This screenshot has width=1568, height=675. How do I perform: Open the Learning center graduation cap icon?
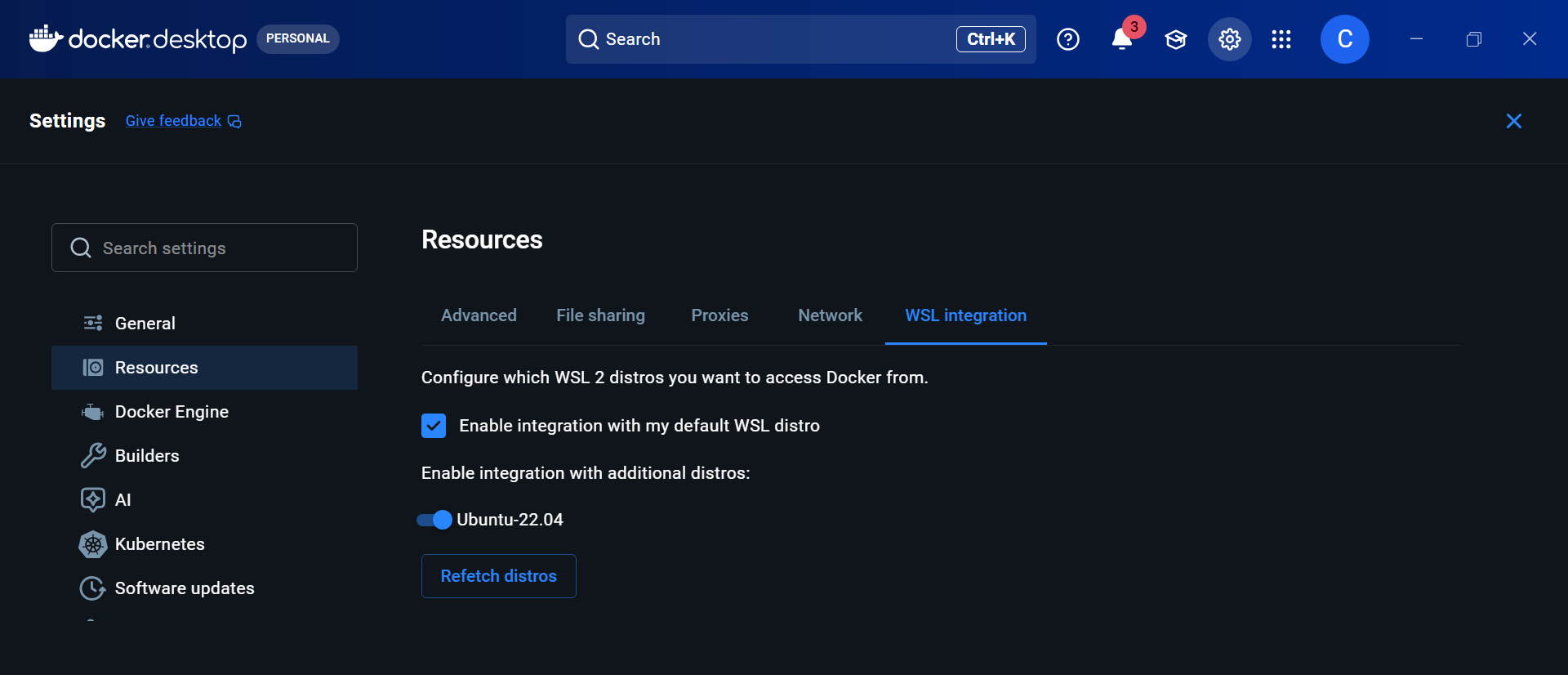(1176, 39)
